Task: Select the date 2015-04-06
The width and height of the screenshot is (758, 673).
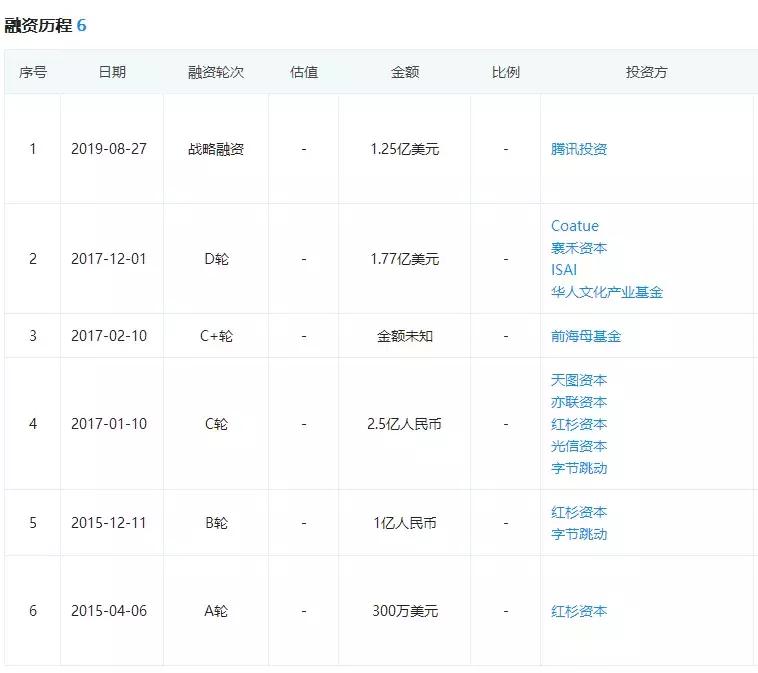Action: 109,611
